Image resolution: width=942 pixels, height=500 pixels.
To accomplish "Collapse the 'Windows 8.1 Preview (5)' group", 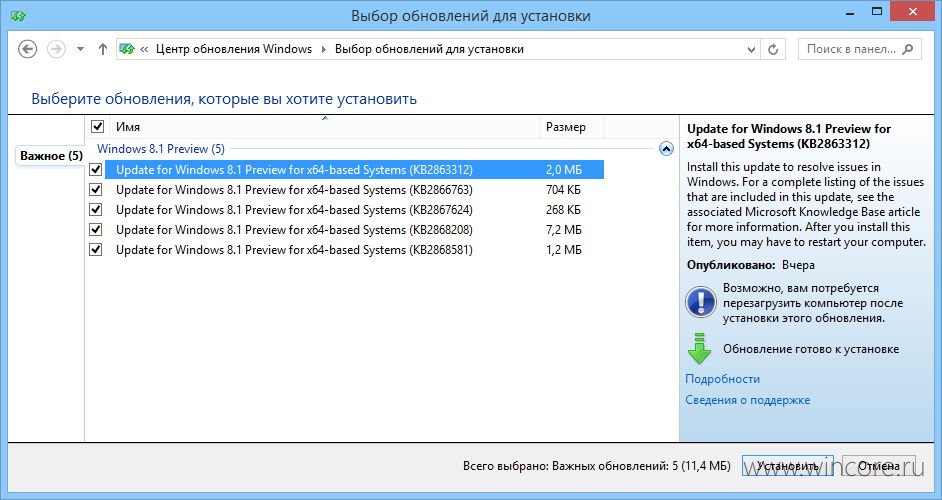I will (x=666, y=149).
